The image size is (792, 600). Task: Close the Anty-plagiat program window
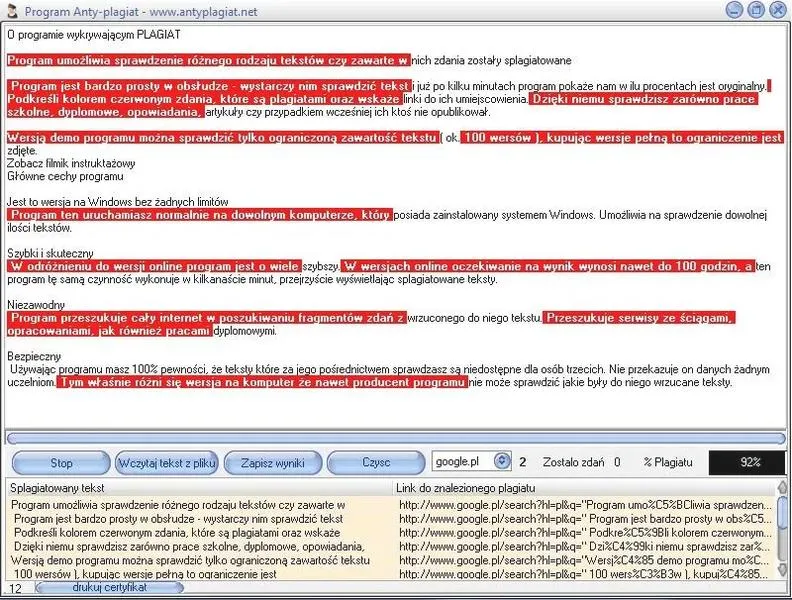coord(778,10)
